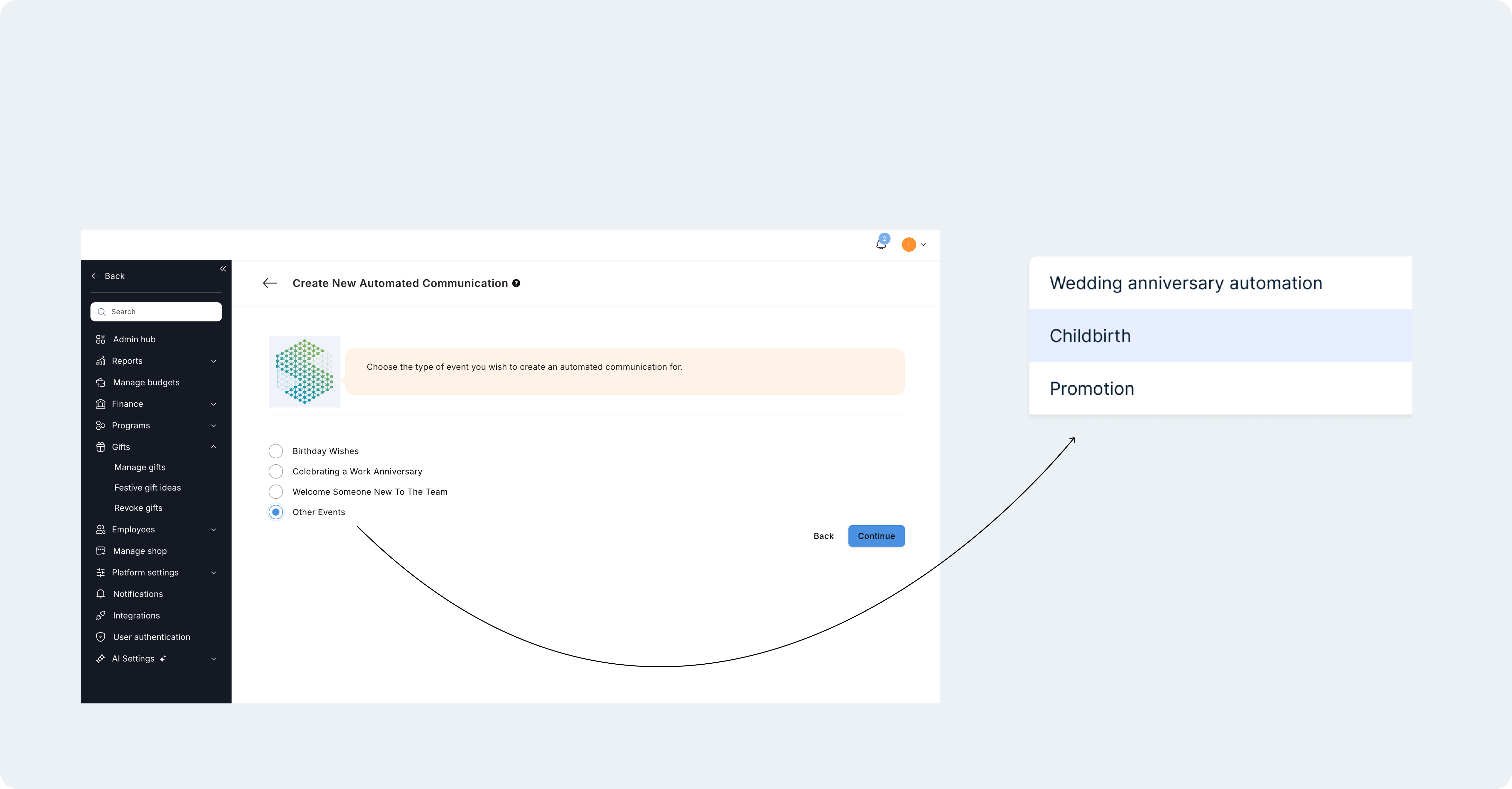Select the Birthday Wishes radio button
This screenshot has height=789, width=1512.
click(276, 451)
